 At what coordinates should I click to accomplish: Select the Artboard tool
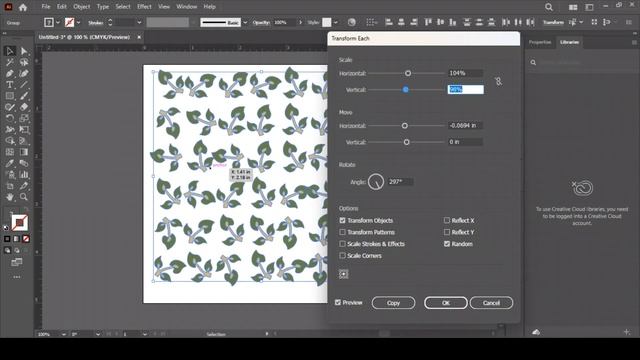point(10,186)
